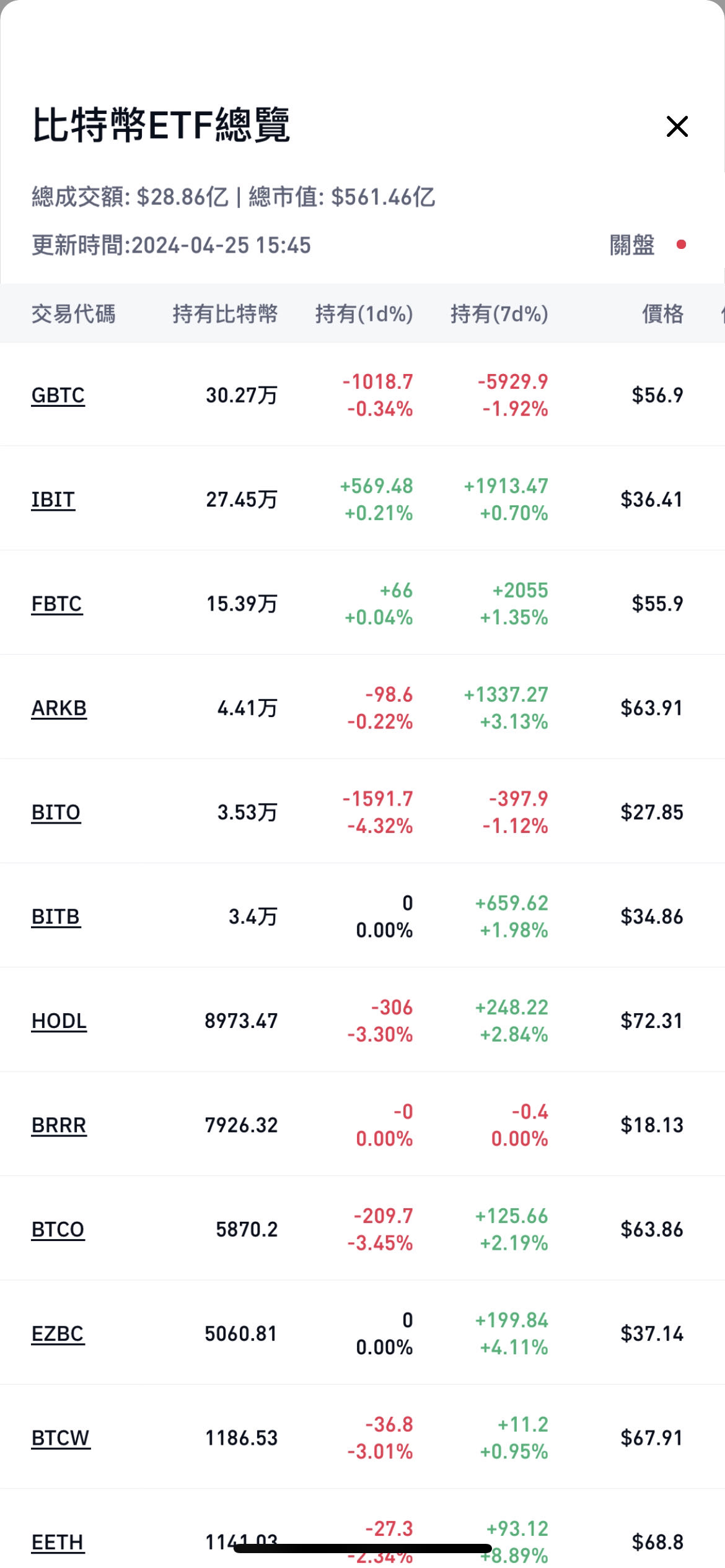Sort by 價格 column header
The image size is (725, 1568).
click(662, 314)
